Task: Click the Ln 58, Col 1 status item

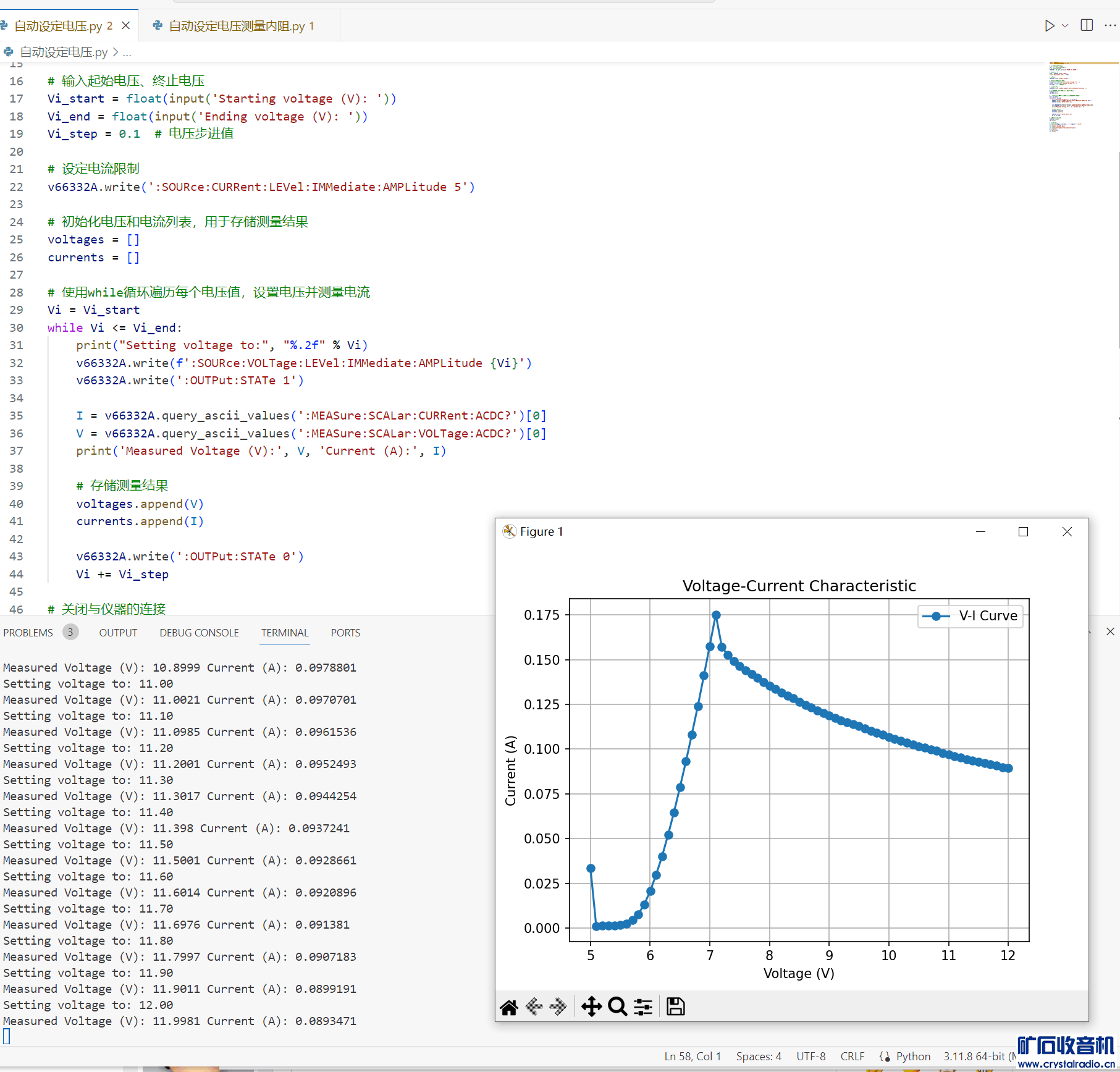Action: pos(693,1057)
